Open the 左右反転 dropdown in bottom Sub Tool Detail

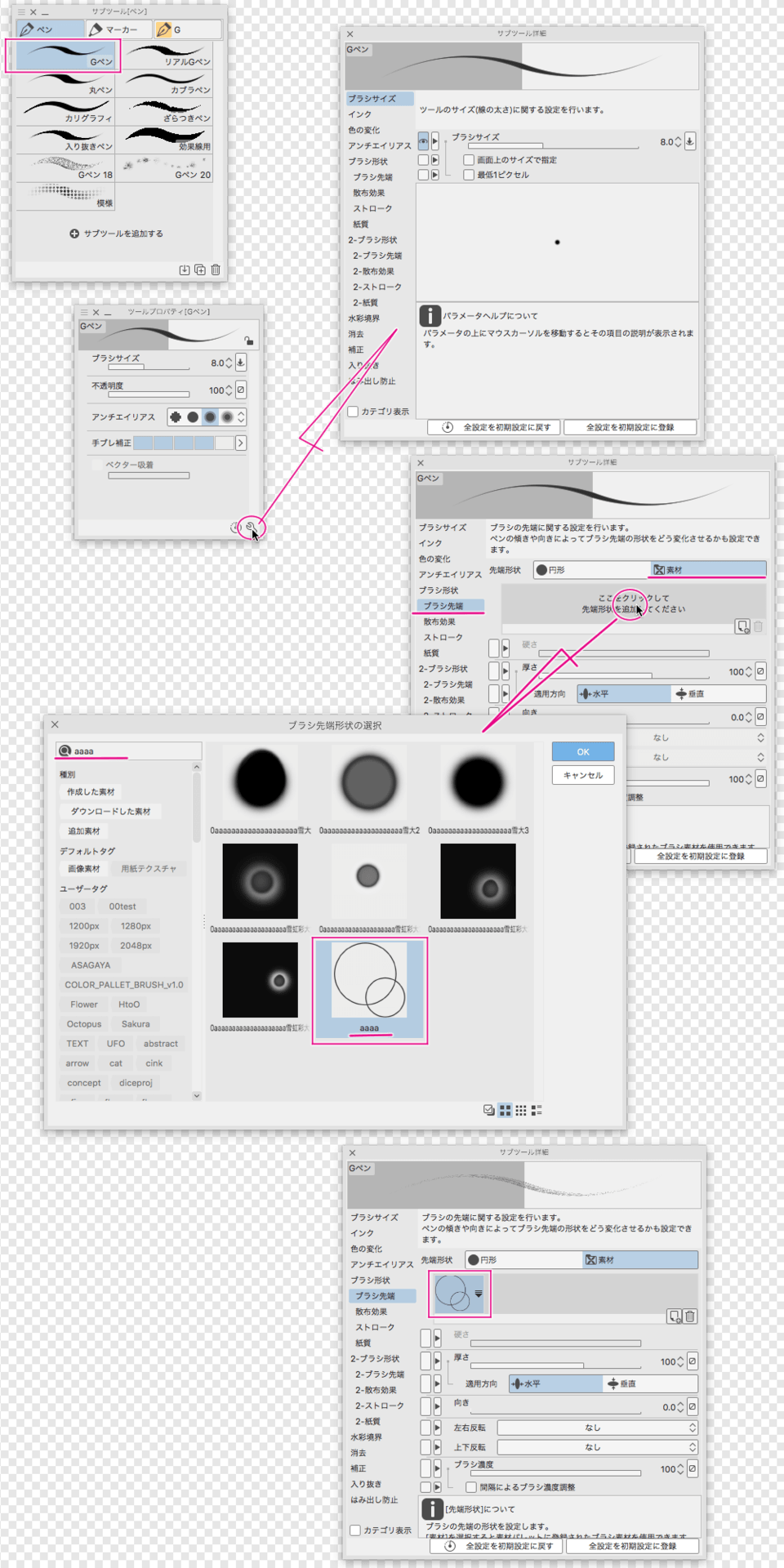[598, 1428]
